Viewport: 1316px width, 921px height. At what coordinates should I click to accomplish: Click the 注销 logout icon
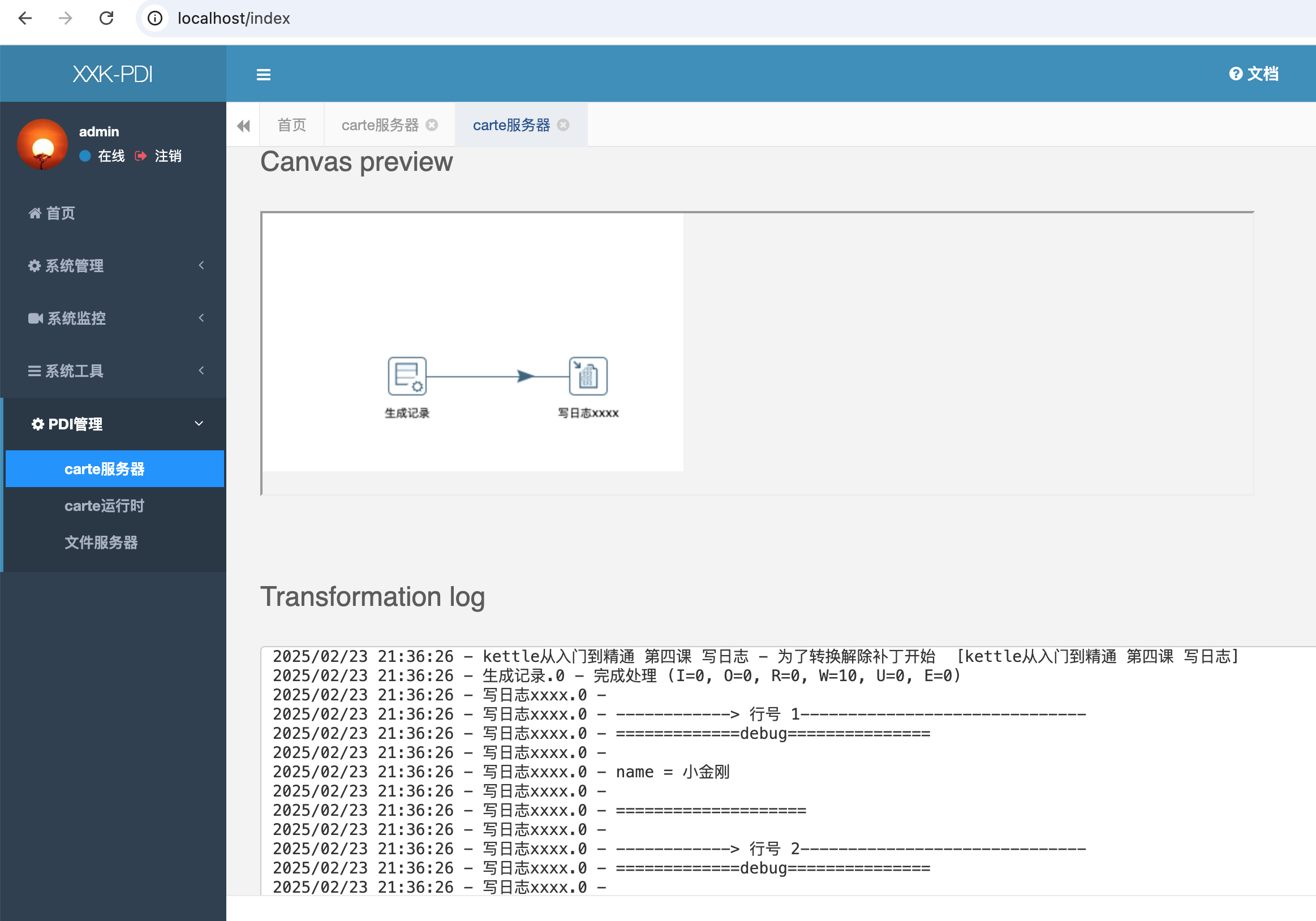(x=140, y=156)
